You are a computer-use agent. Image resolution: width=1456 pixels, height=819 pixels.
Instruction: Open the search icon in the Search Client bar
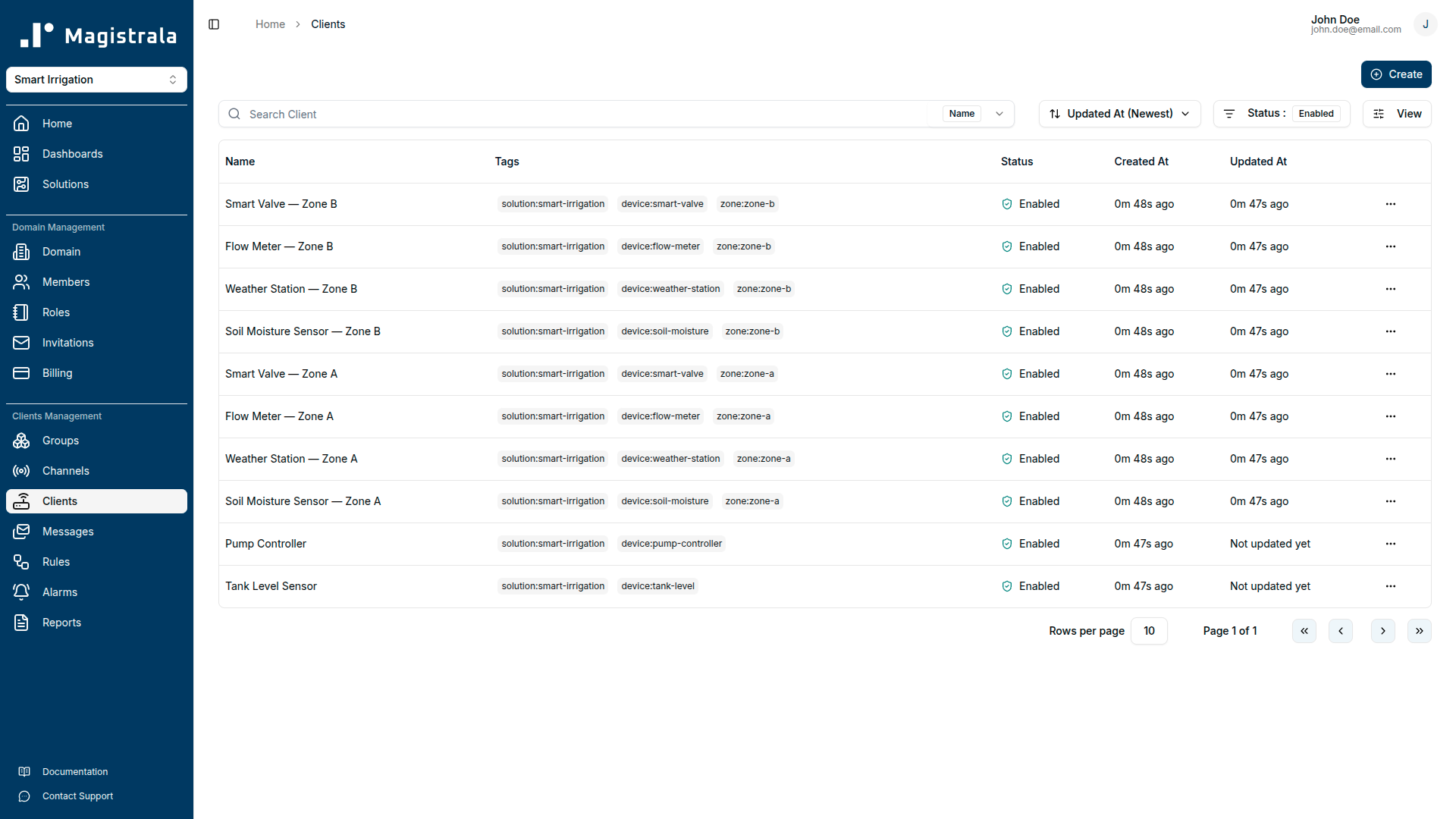click(x=234, y=114)
